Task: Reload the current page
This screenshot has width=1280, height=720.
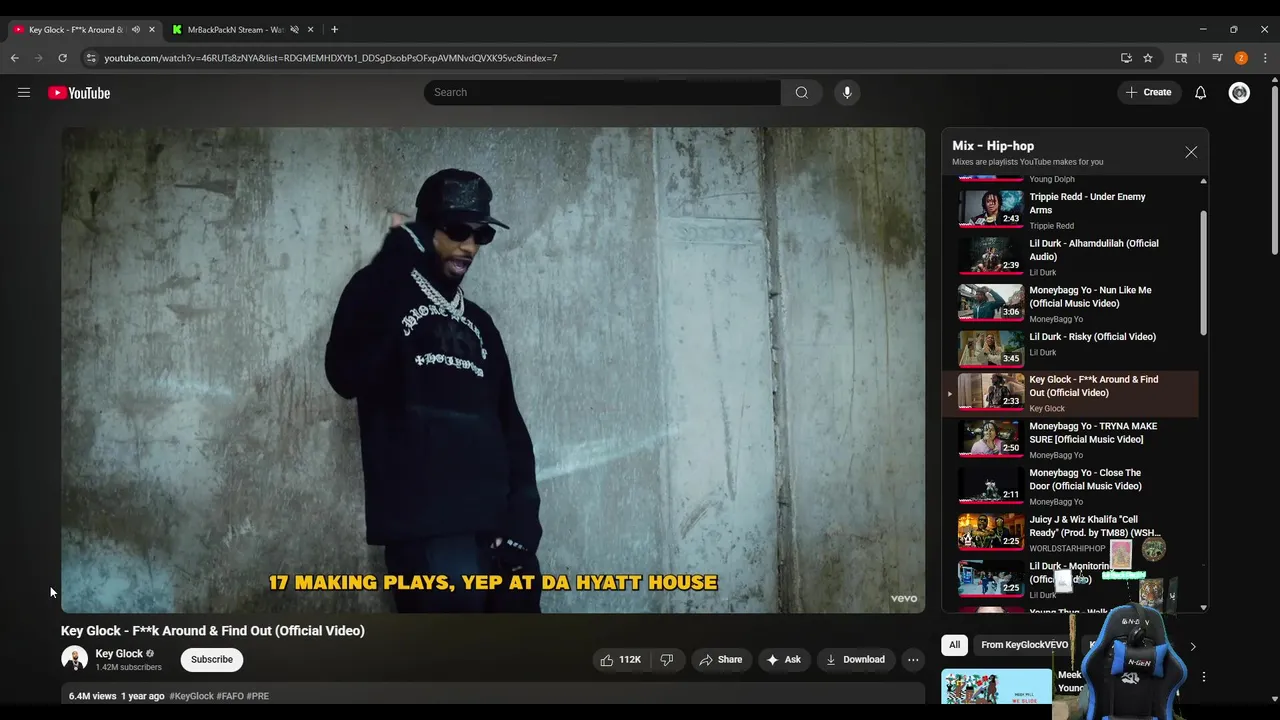Action: (62, 58)
